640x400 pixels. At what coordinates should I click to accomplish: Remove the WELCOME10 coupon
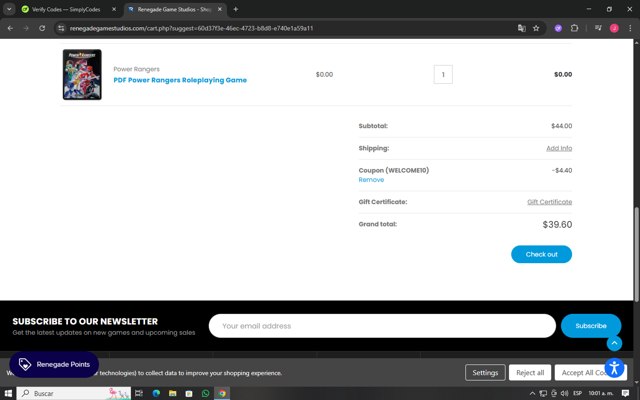pyautogui.click(x=371, y=180)
